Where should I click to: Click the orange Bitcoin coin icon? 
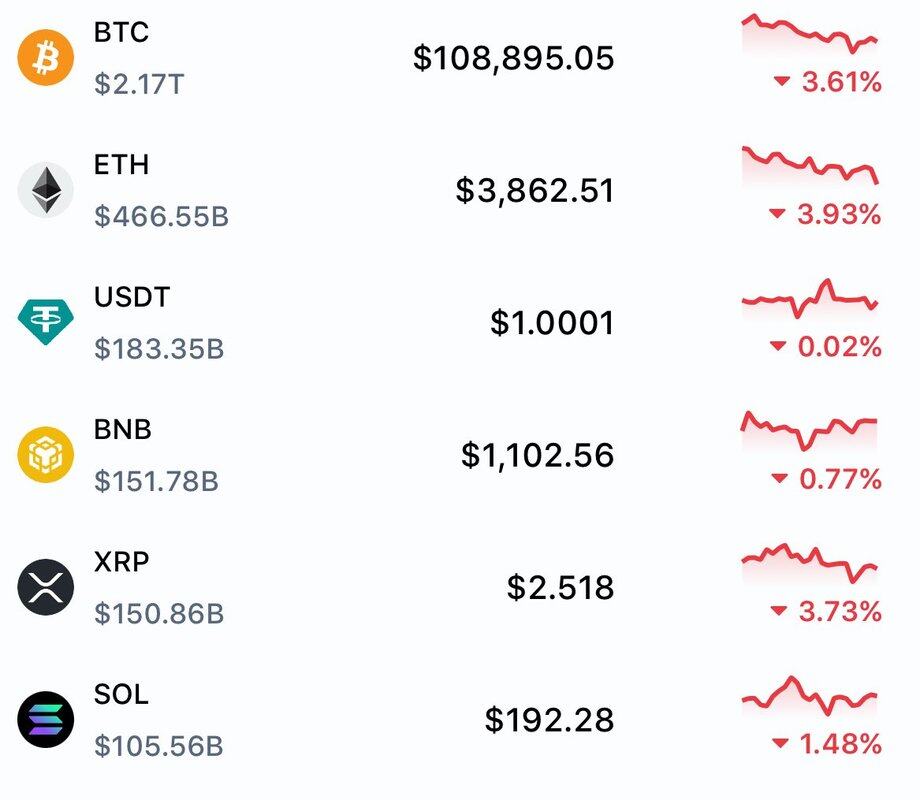pyautogui.click(x=46, y=58)
